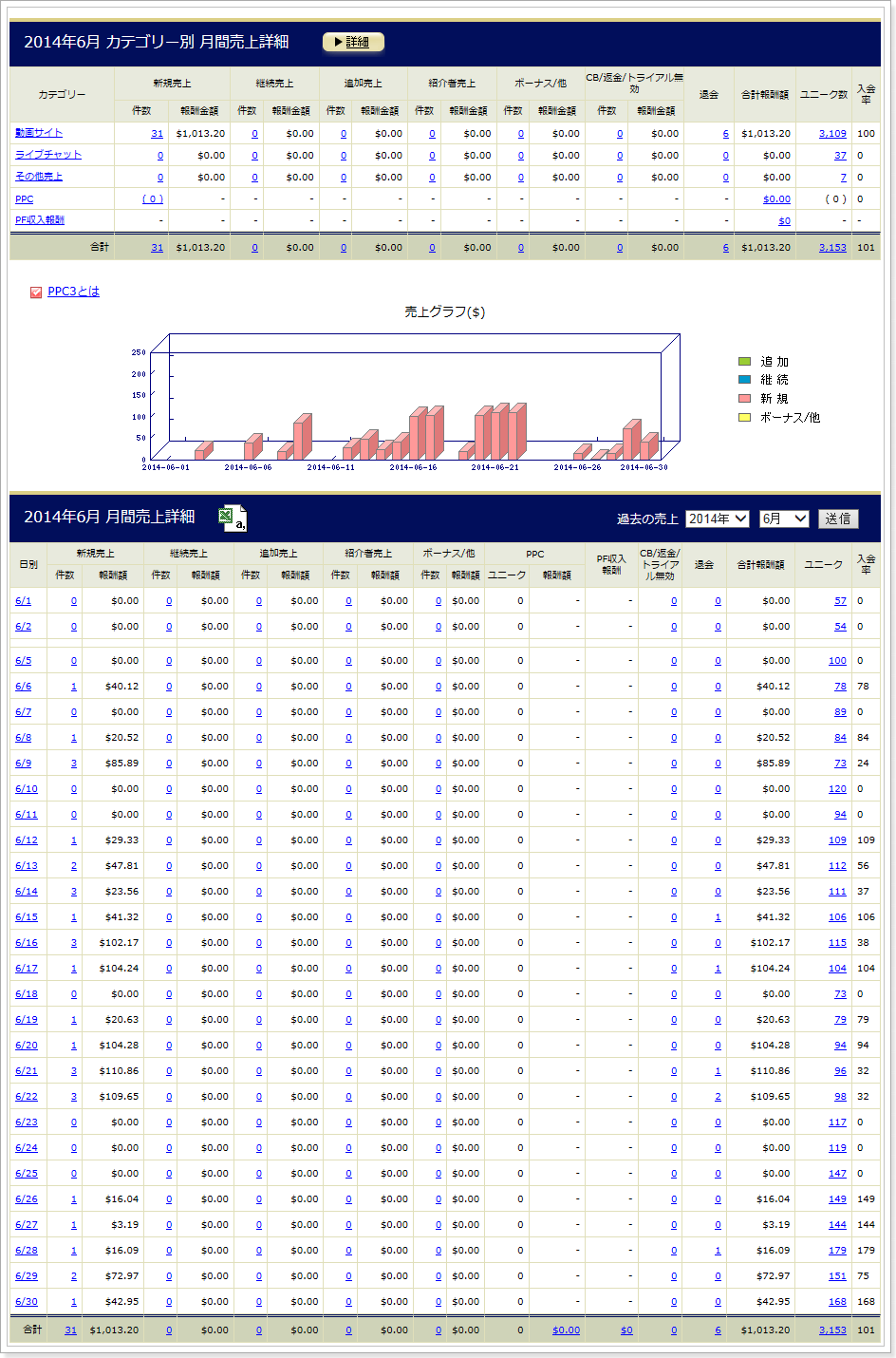Click the green 追加 legend swatch
896x1358 pixels.
pyautogui.click(x=744, y=362)
